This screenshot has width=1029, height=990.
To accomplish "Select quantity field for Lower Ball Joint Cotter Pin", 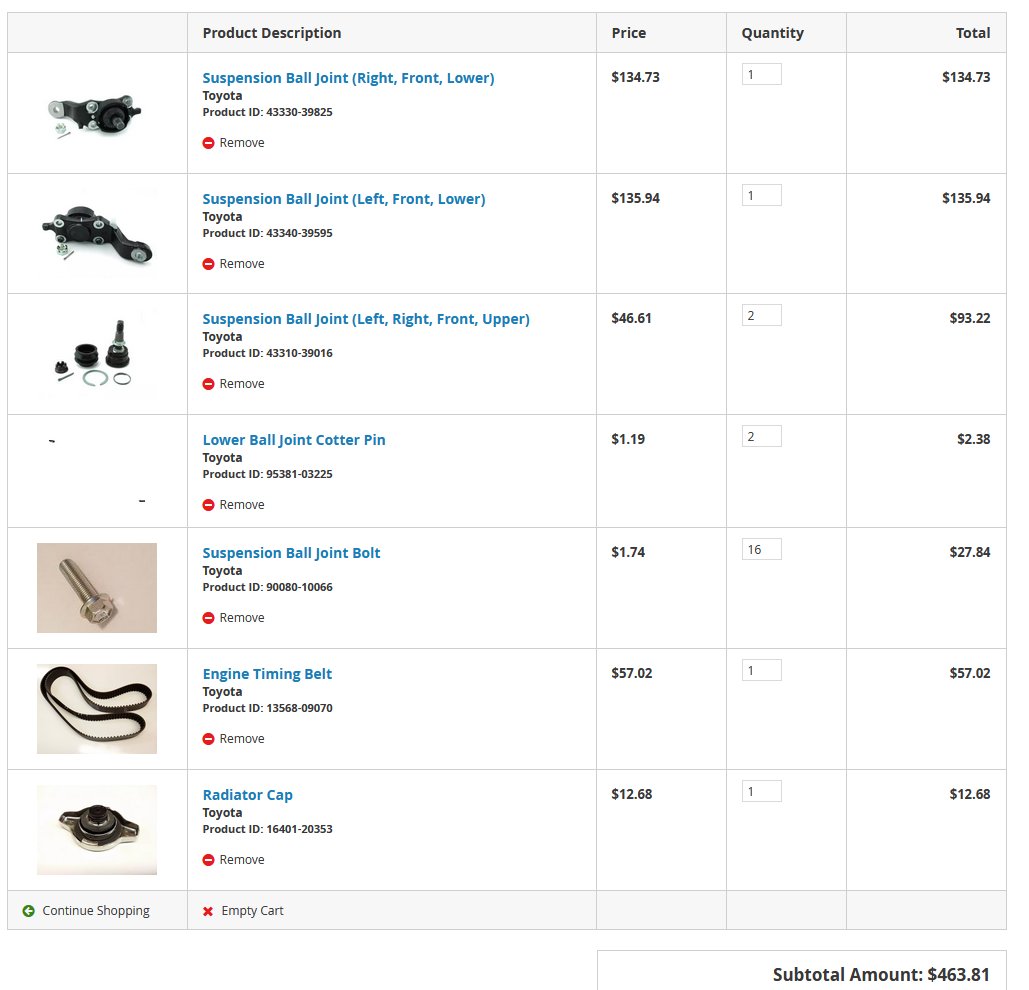I will click(761, 436).
